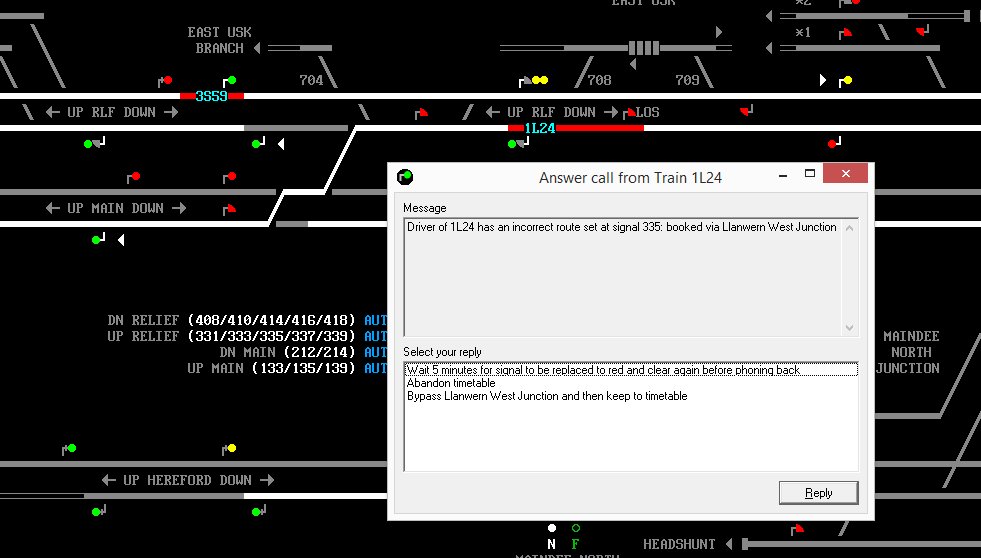The height and width of the screenshot is (558, 981).
Task: Click train describer berth 1L24 on track
Action: coord(539,128)
